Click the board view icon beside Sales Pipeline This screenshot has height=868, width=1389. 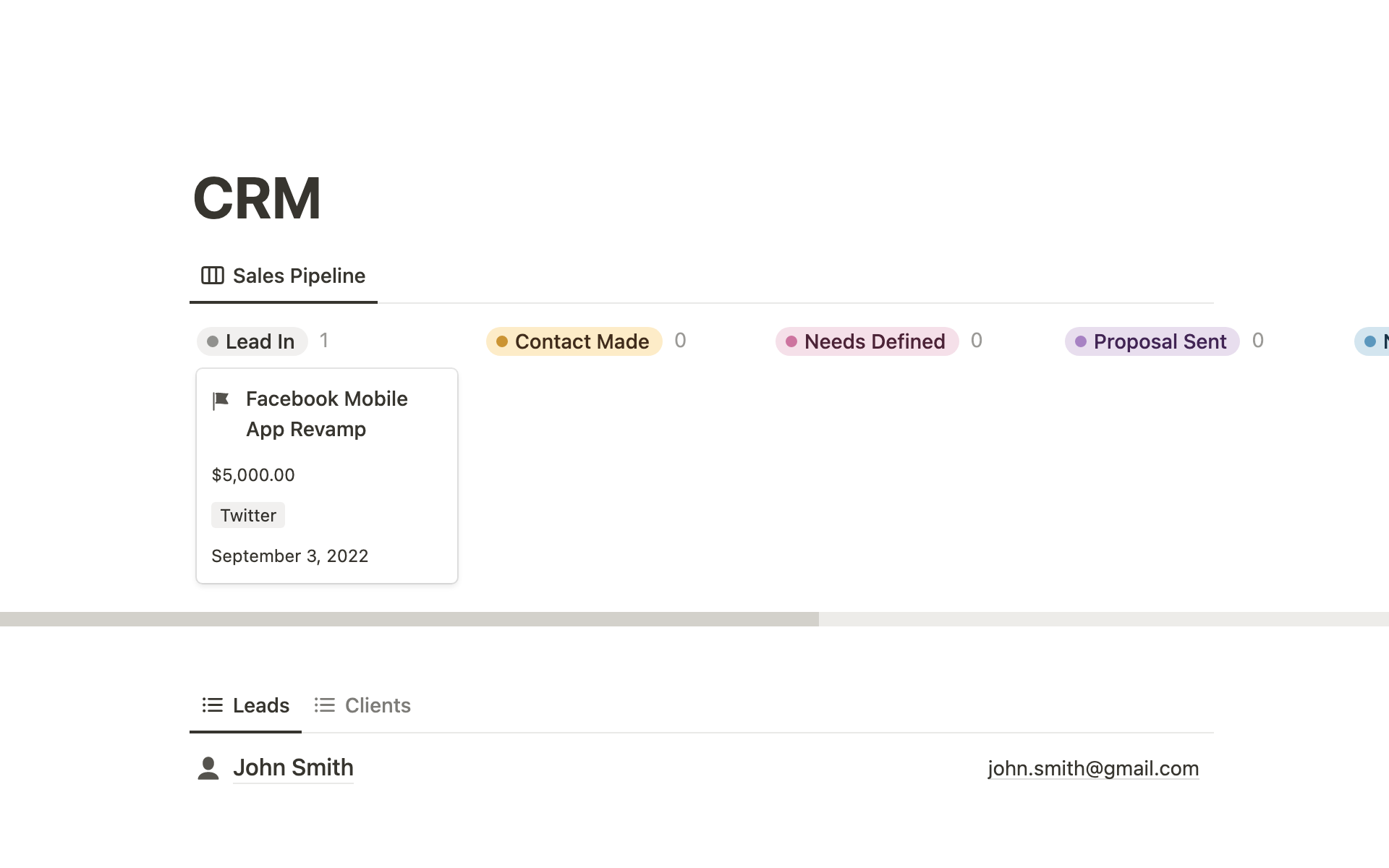click(x=212, y=276)
